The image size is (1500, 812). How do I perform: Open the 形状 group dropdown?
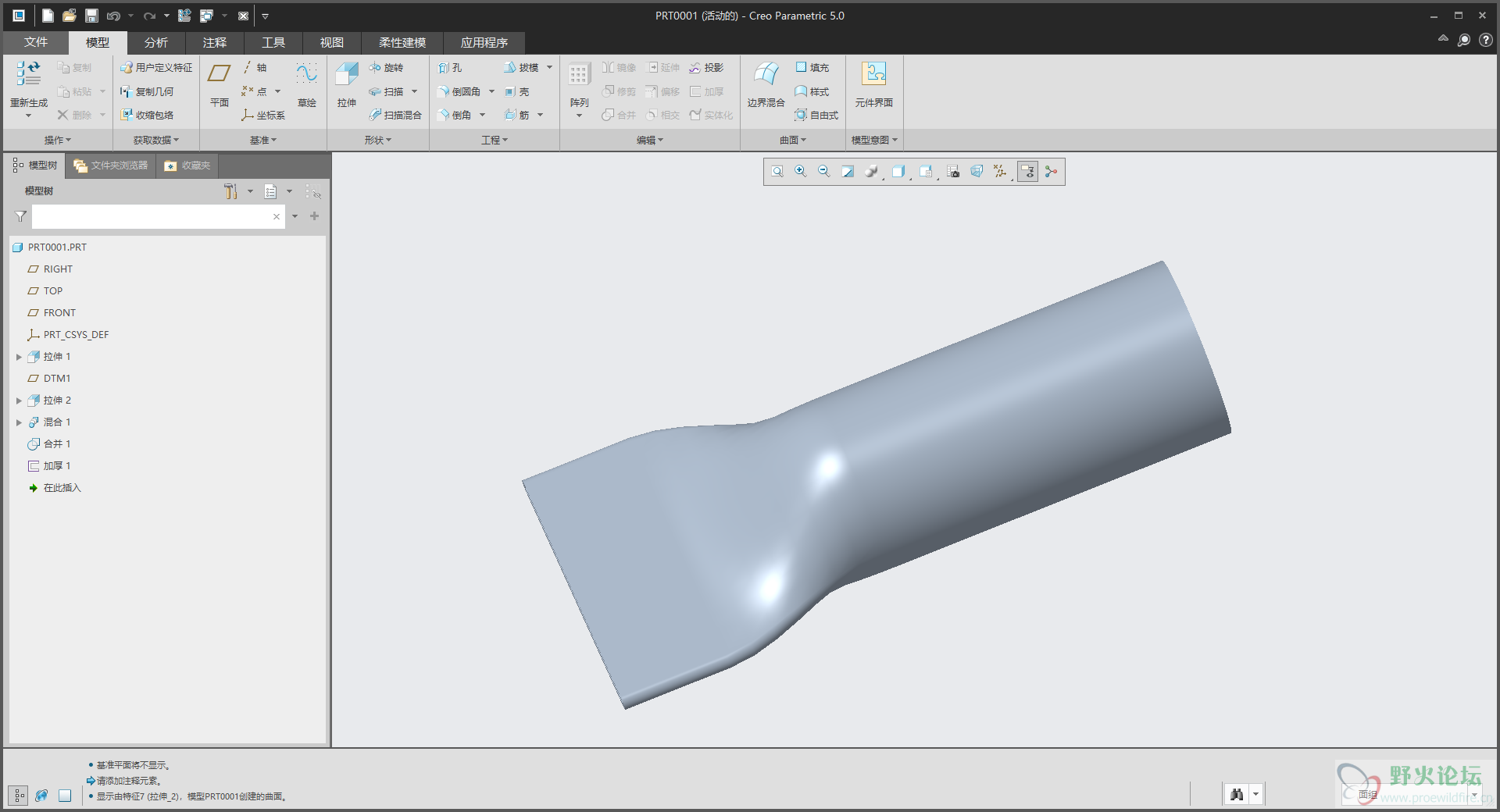[x=378, y=140]
